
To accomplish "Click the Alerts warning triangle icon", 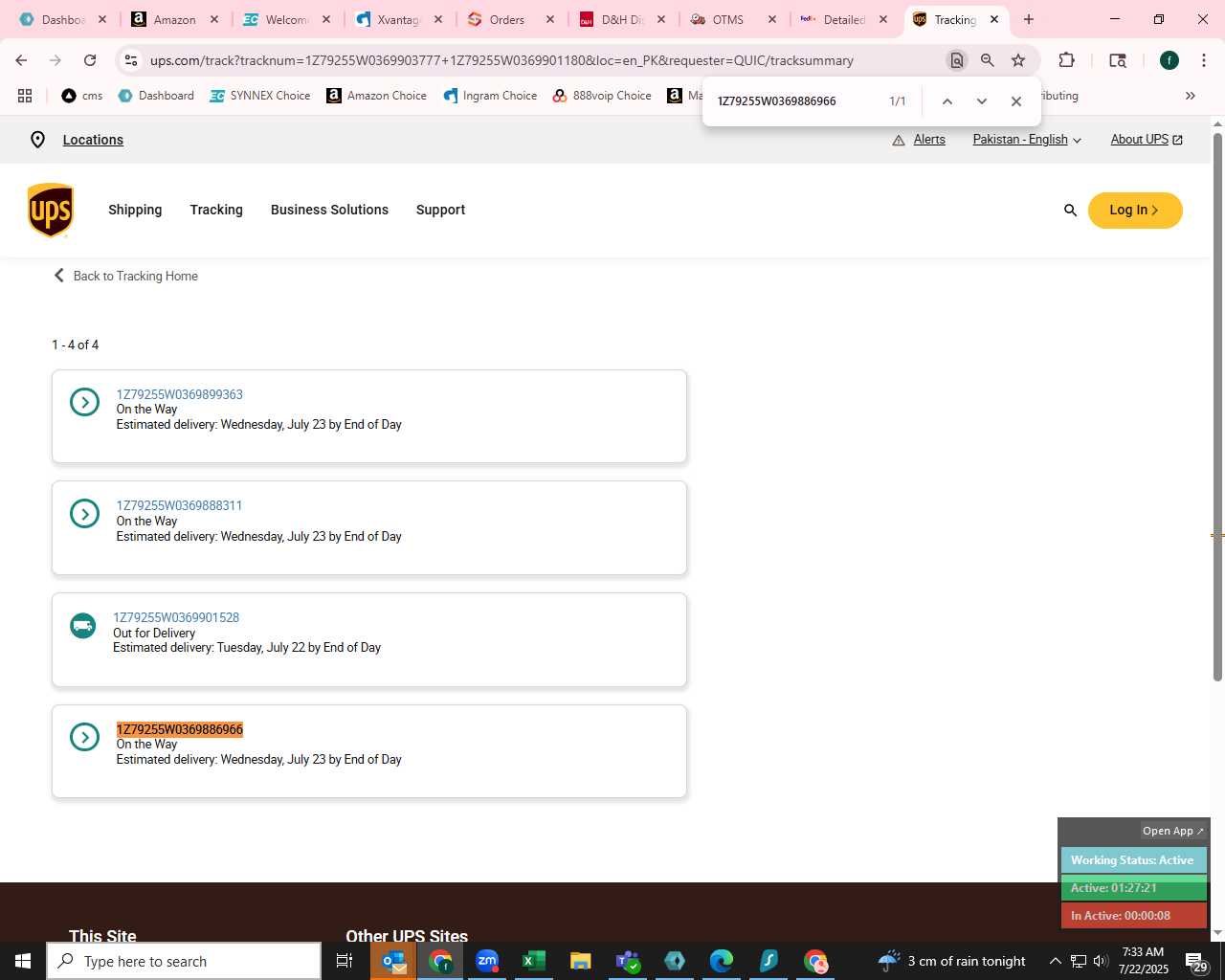I will [899, 140].
